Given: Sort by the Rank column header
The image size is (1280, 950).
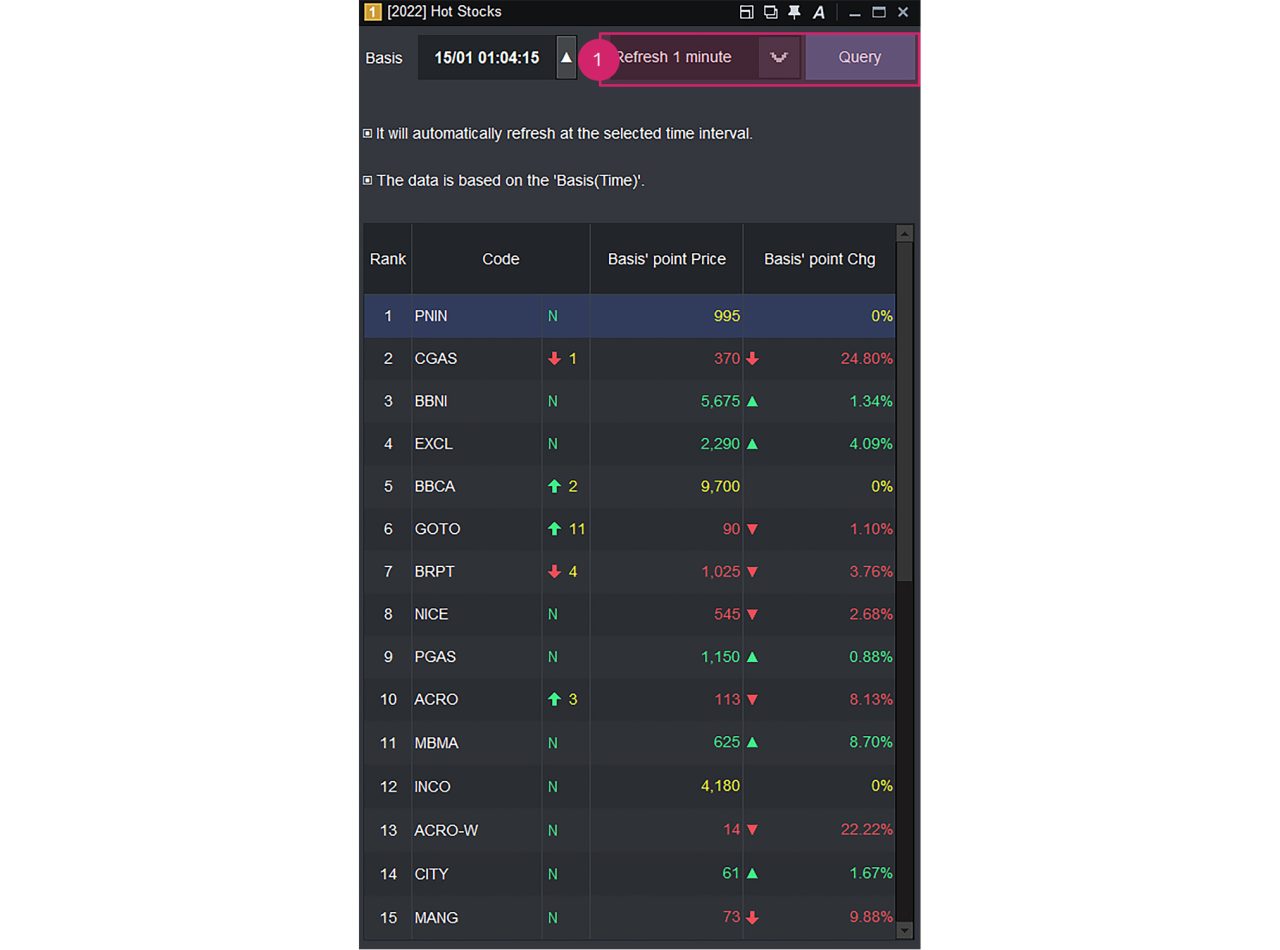Looking at the screenshot, I should pyautogui.click(x=387, y=259).
